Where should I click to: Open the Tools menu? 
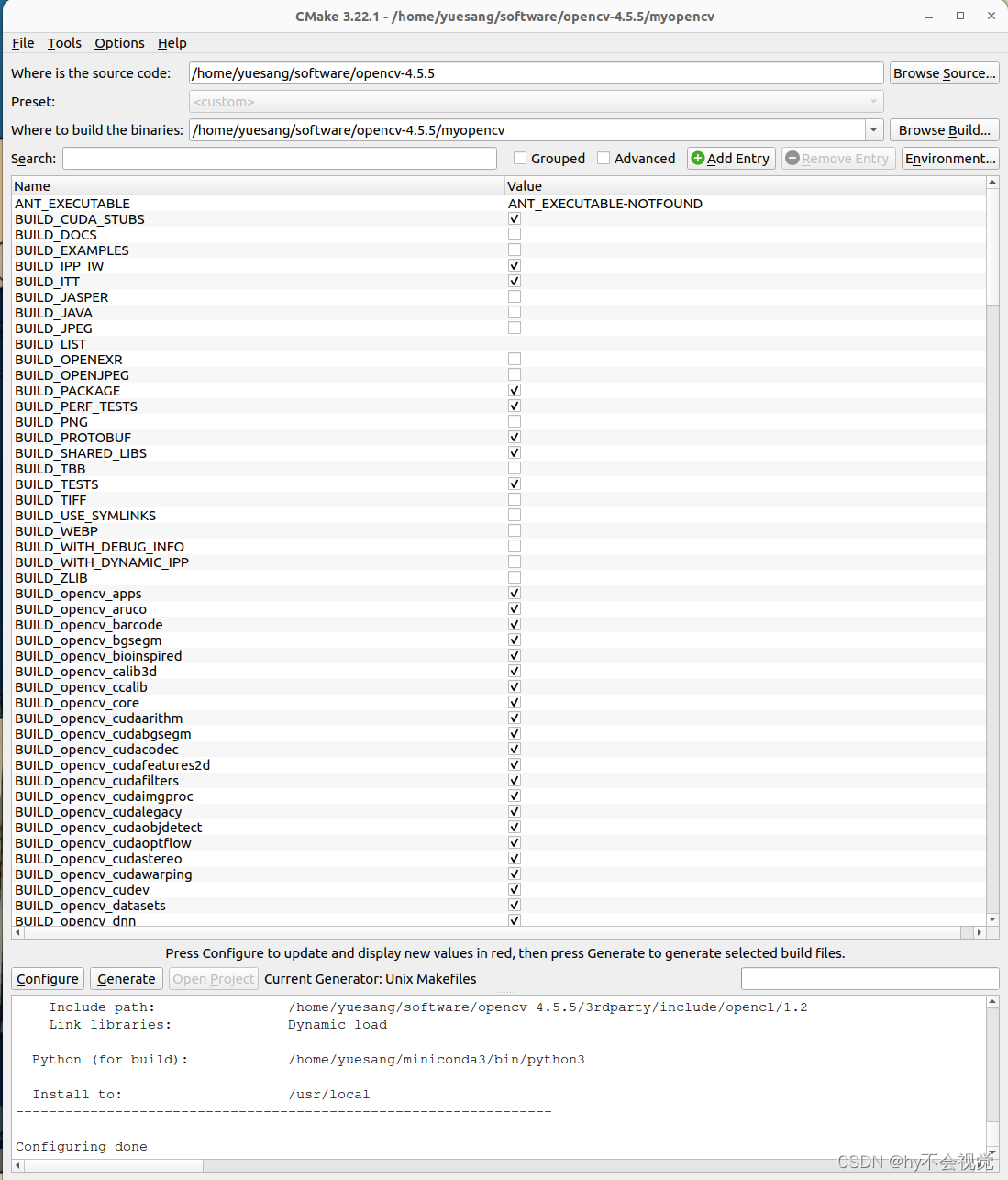(63, 43)
